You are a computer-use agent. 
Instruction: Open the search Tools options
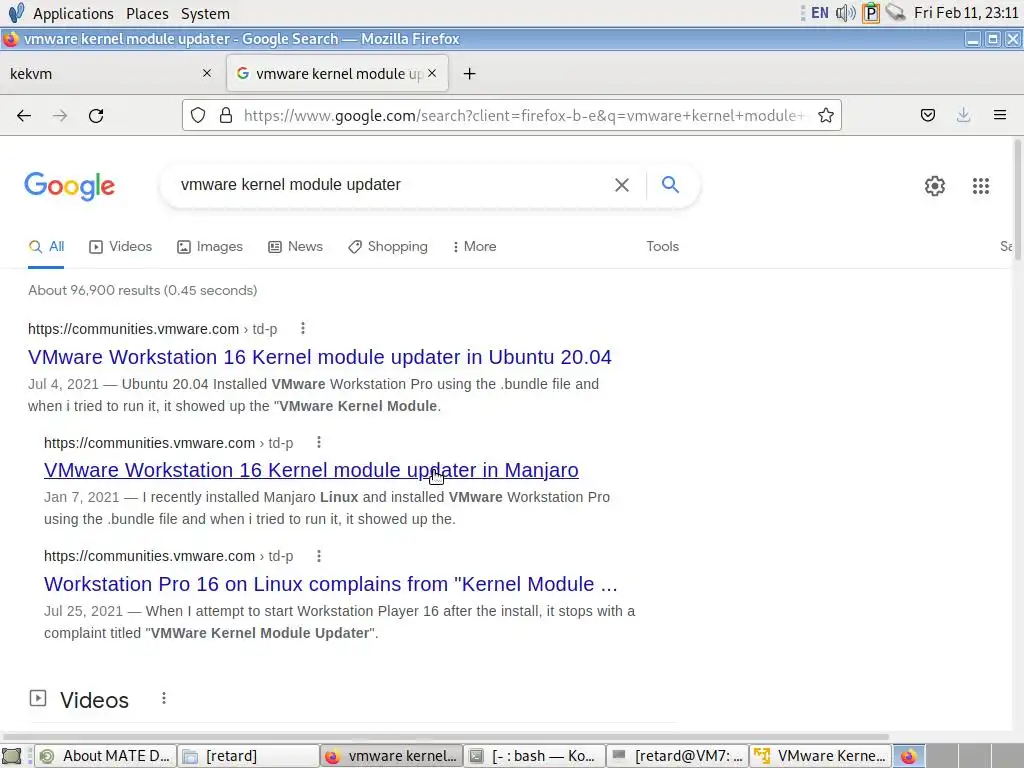point(662,246)
